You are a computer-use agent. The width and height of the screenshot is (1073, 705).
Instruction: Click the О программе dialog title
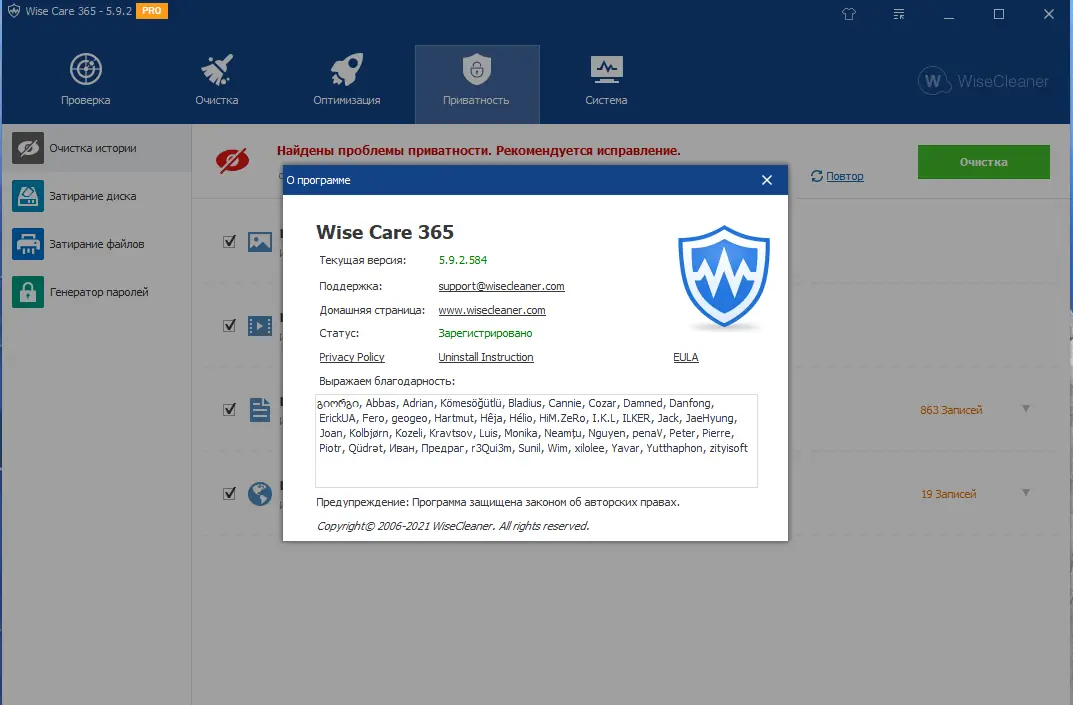click(318, 180)
